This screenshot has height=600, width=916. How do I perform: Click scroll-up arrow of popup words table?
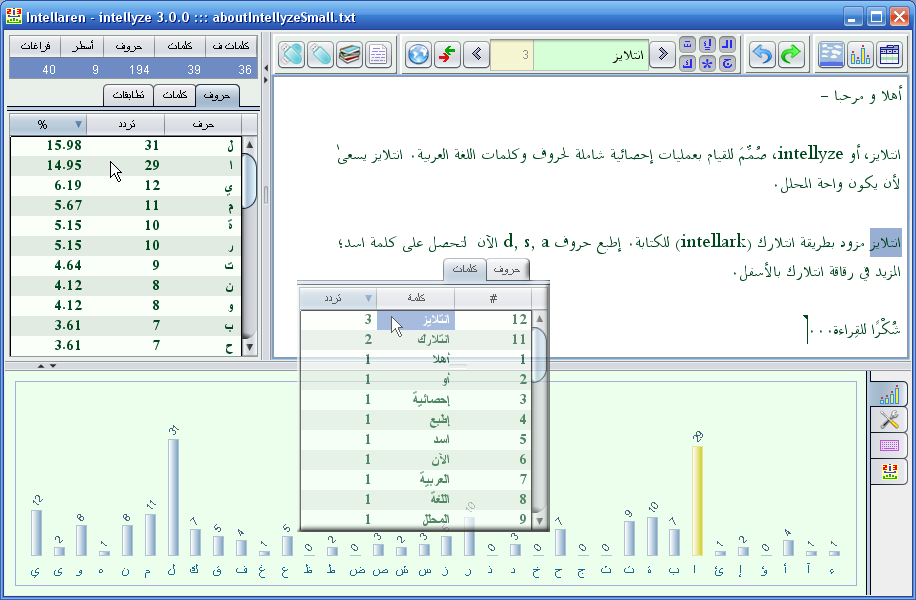[539, 318]
